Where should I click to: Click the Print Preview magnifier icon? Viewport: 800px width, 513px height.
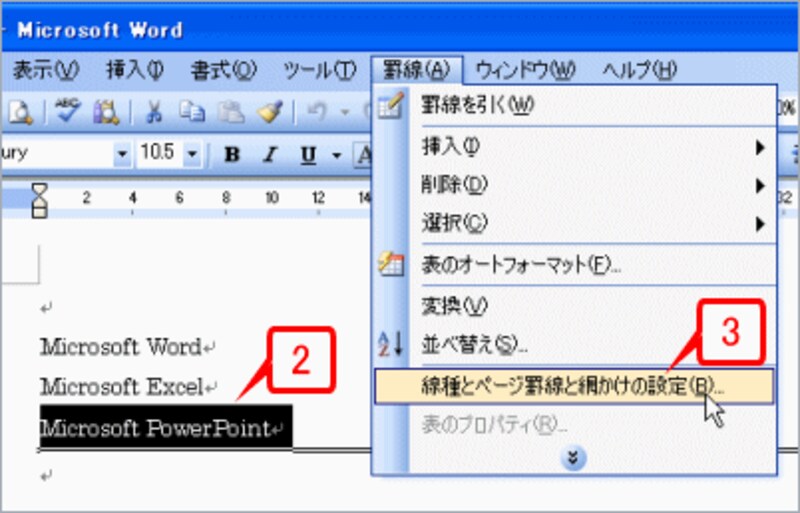(x=21, y=111)
